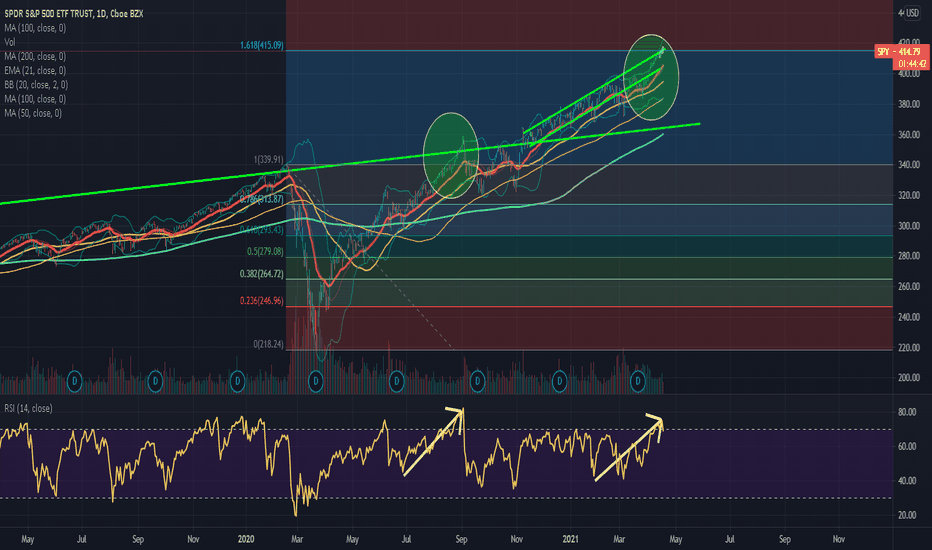
Task: Select the MA (50, close, 0) legend
Action: 33,113
